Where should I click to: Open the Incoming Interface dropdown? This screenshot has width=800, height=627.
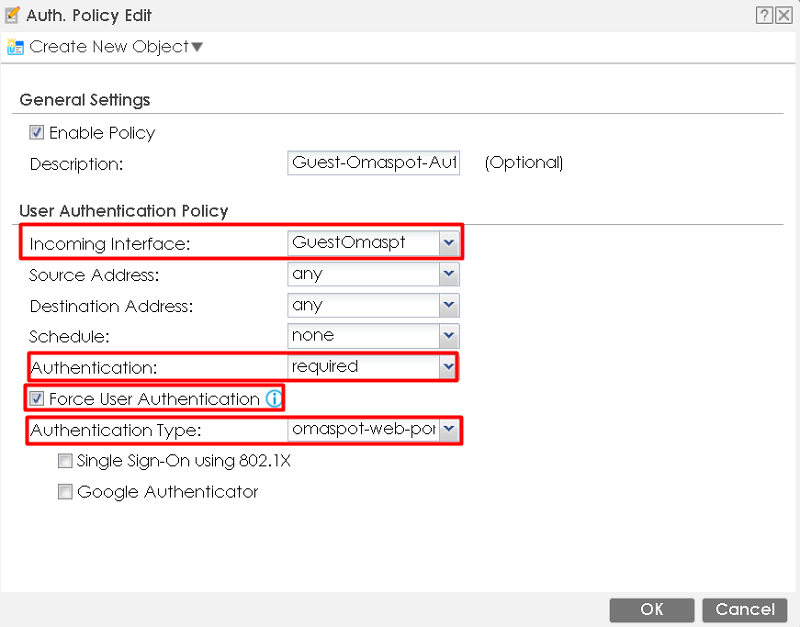[x=449, y=243]
